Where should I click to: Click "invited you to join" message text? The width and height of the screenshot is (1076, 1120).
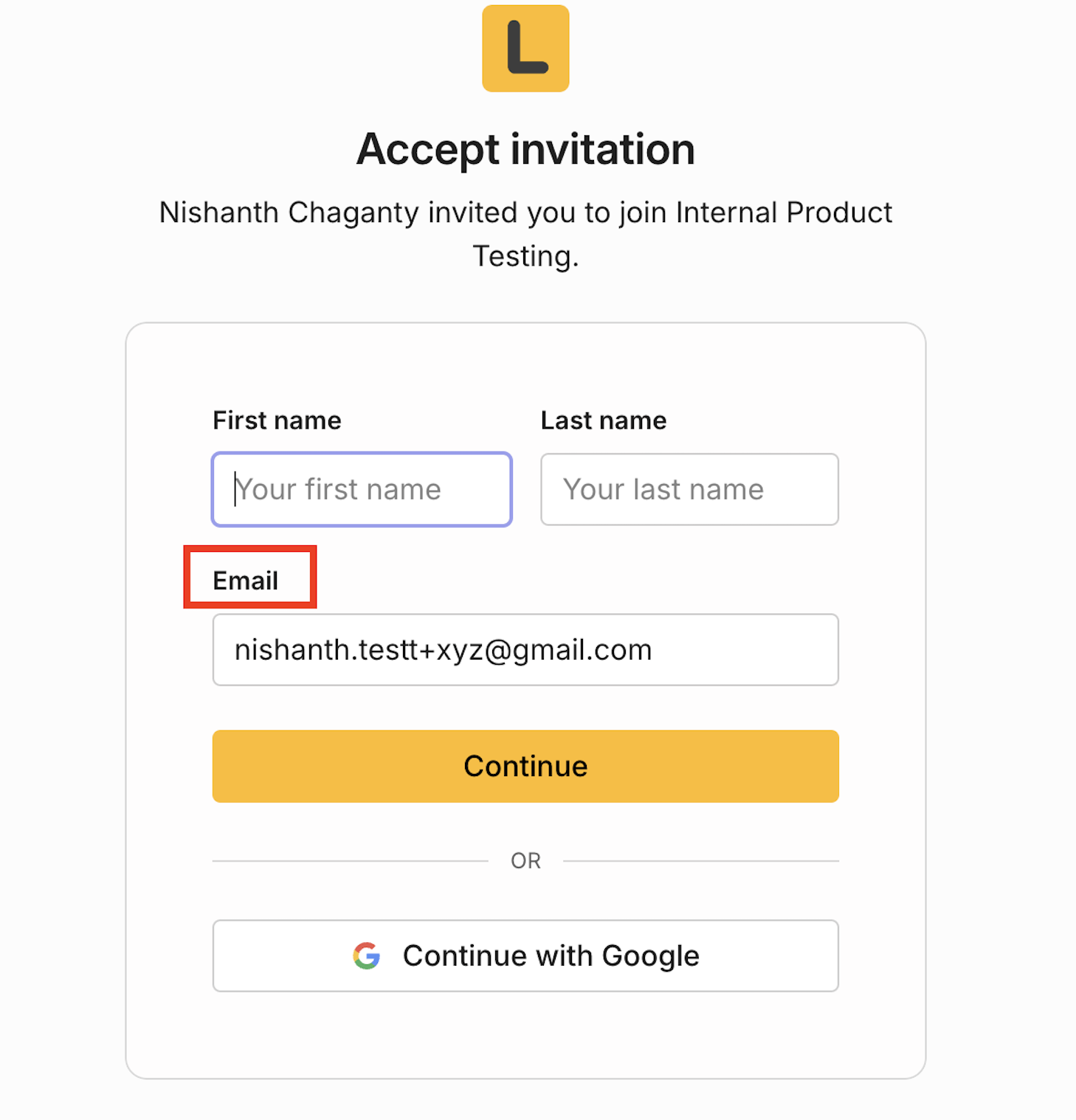pyautogui.click(x=548, y=212)
